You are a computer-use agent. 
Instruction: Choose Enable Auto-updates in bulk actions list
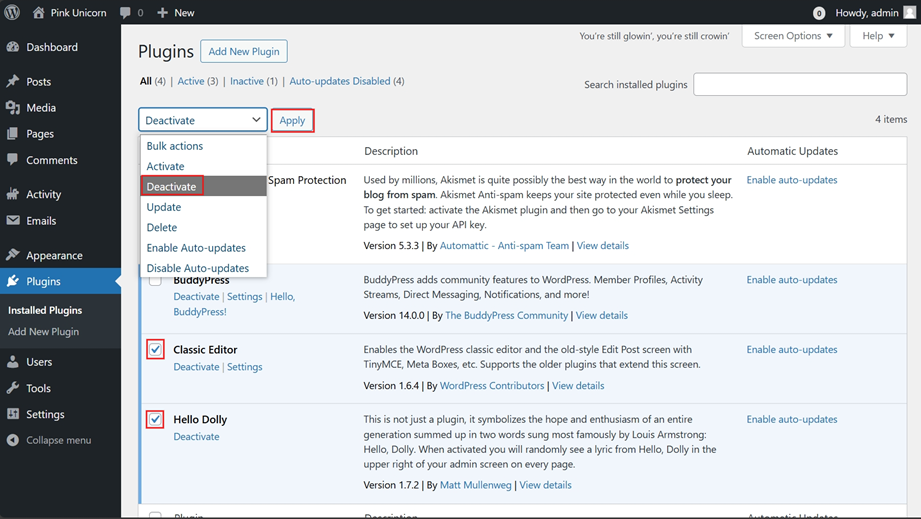(x=203, y=248)
